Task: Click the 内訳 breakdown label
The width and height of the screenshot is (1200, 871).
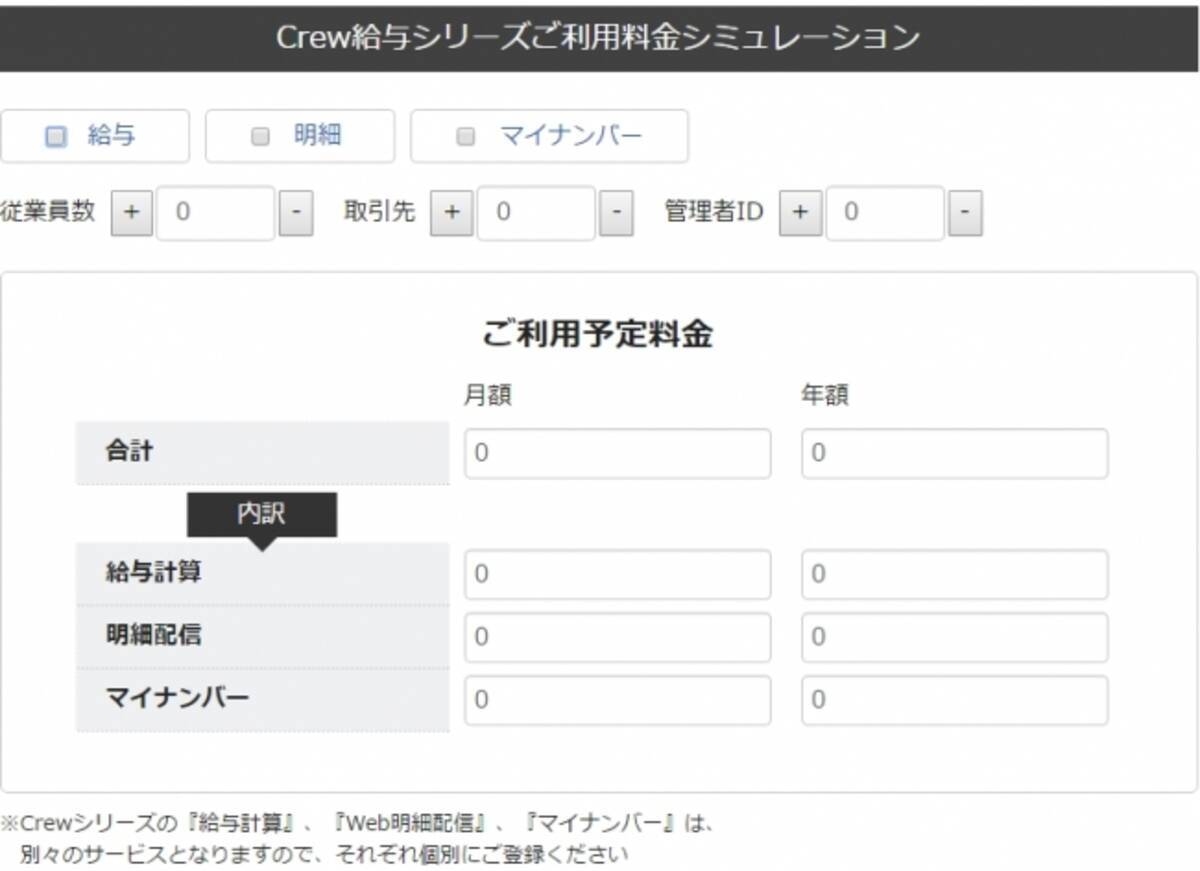Action: (262, 514)
